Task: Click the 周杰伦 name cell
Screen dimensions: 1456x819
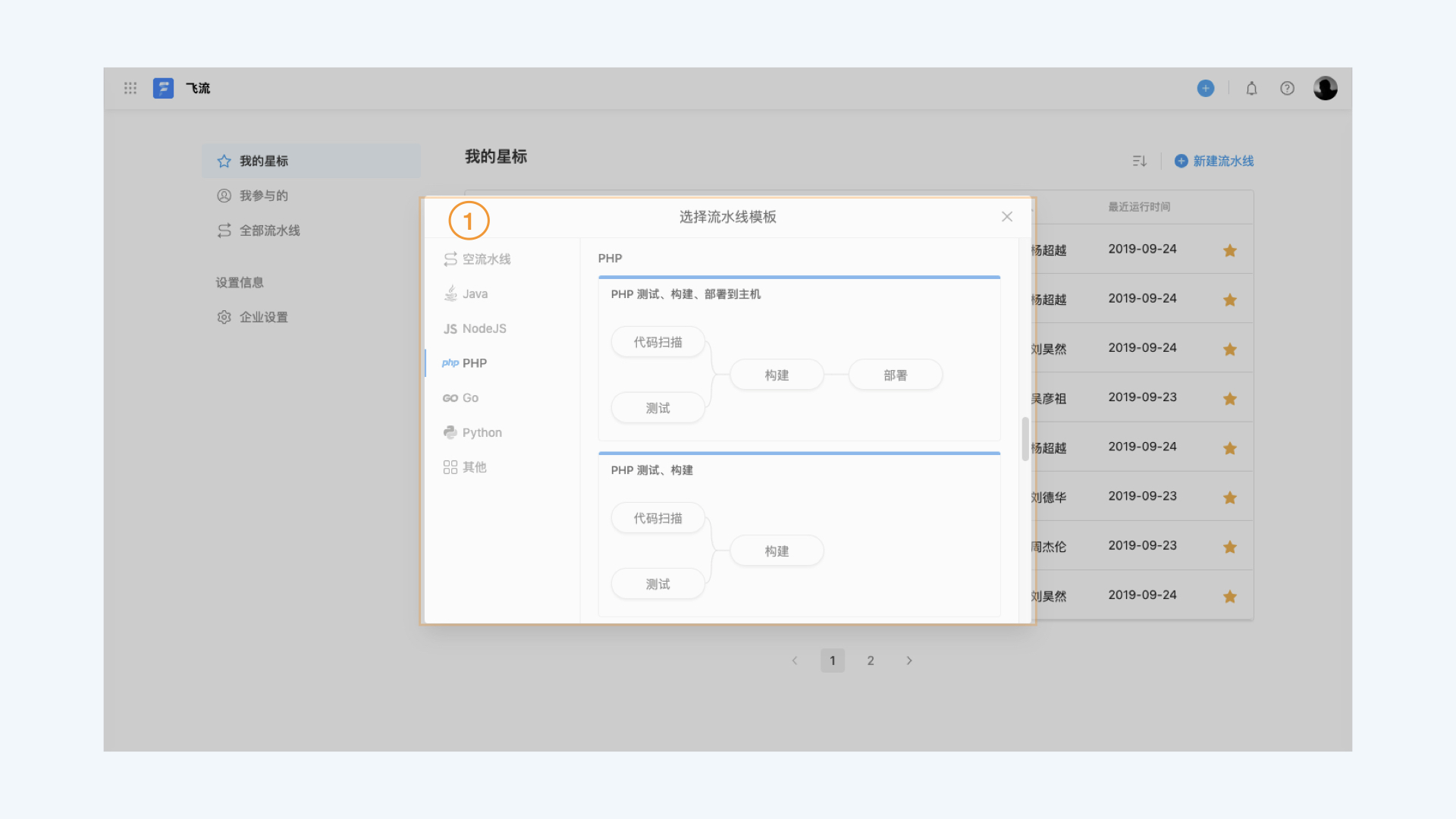Action: [1050, 547]
